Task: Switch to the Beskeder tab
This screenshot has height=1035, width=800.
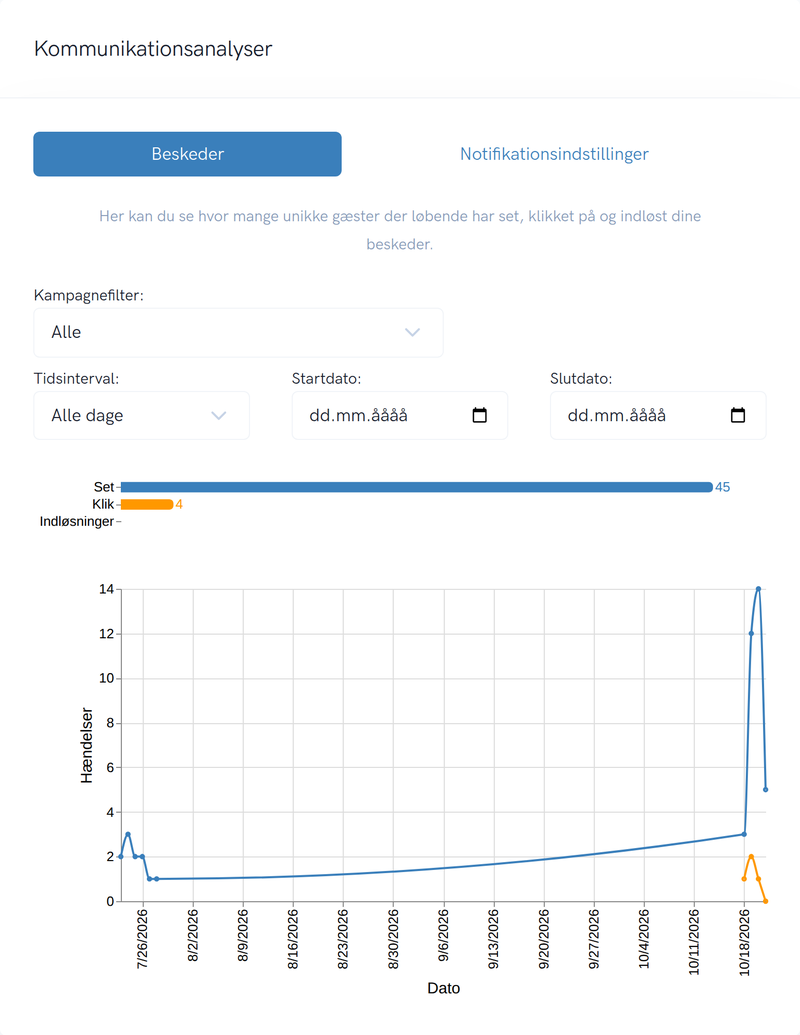Action: [x=187, y=154]
